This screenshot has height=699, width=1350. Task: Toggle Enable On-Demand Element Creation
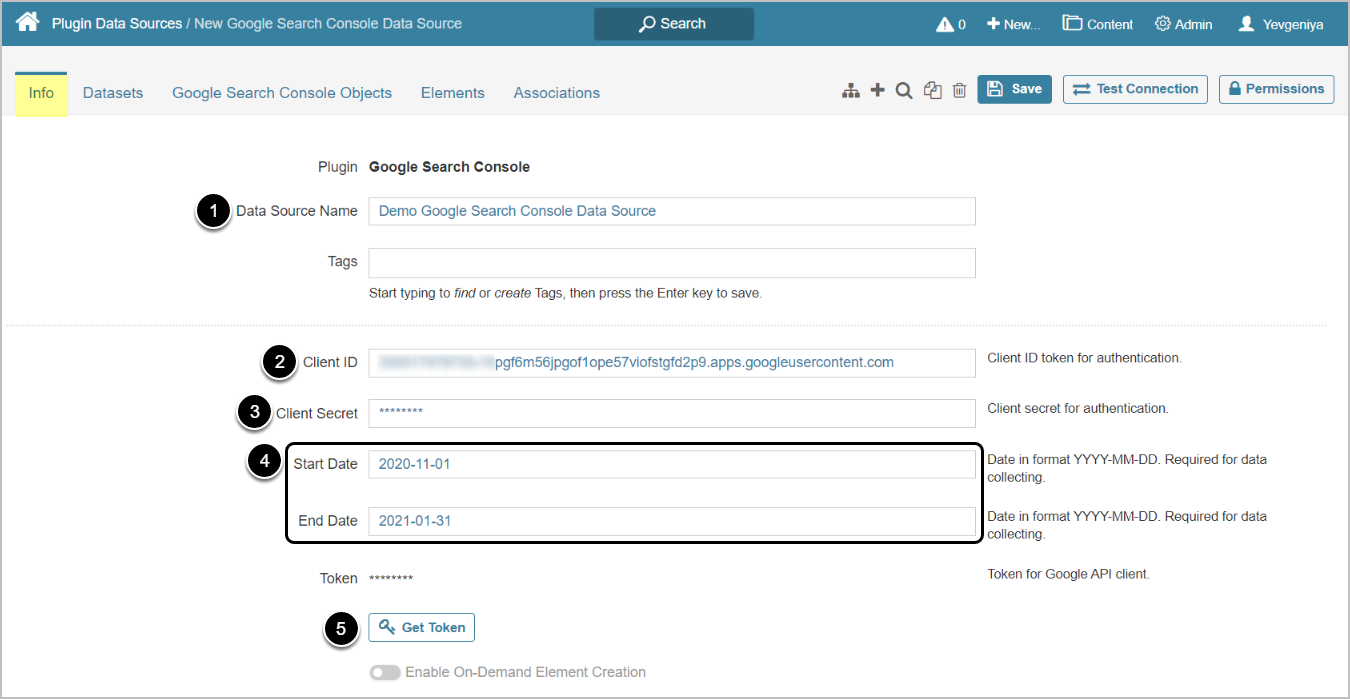(385, 673)
